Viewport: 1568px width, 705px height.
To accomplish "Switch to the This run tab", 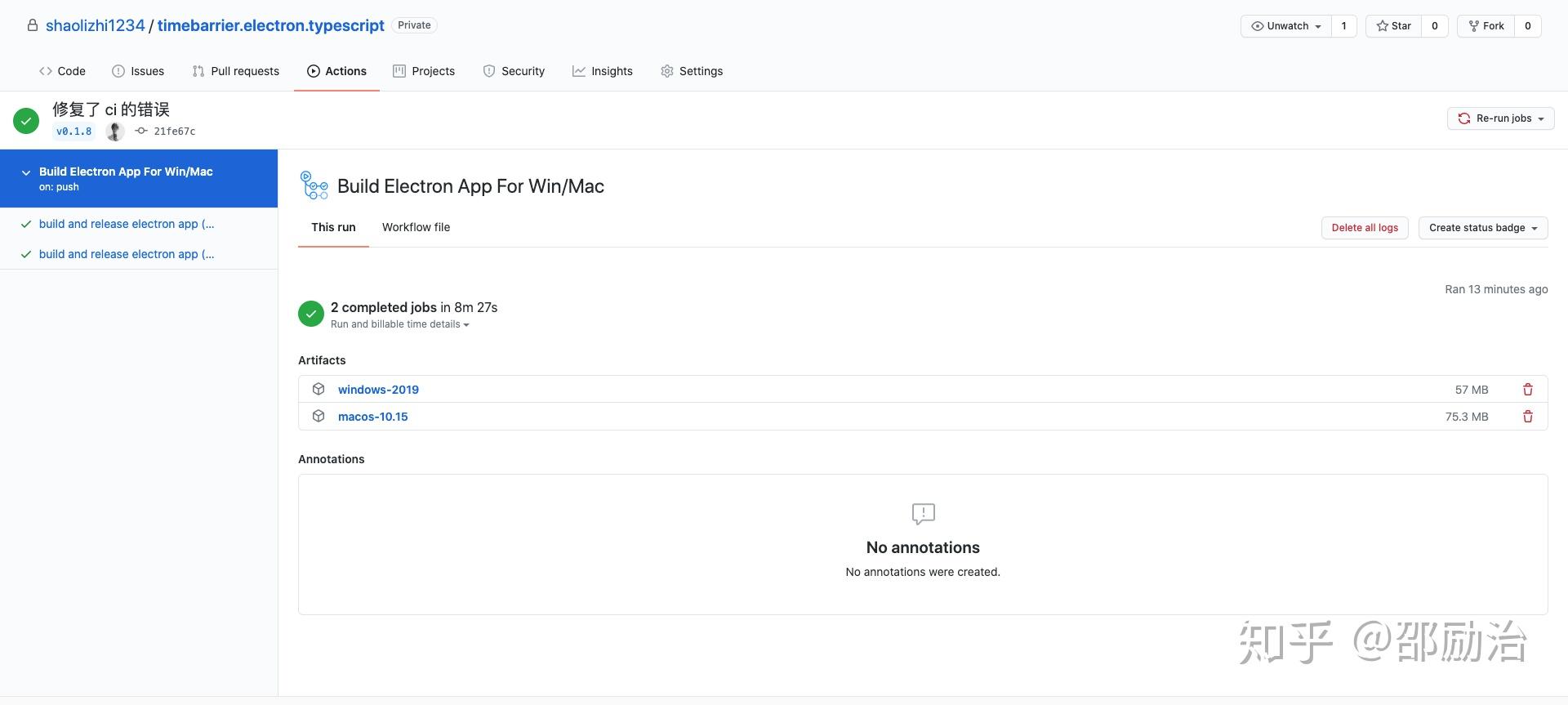I will click(x=333, y=227).
